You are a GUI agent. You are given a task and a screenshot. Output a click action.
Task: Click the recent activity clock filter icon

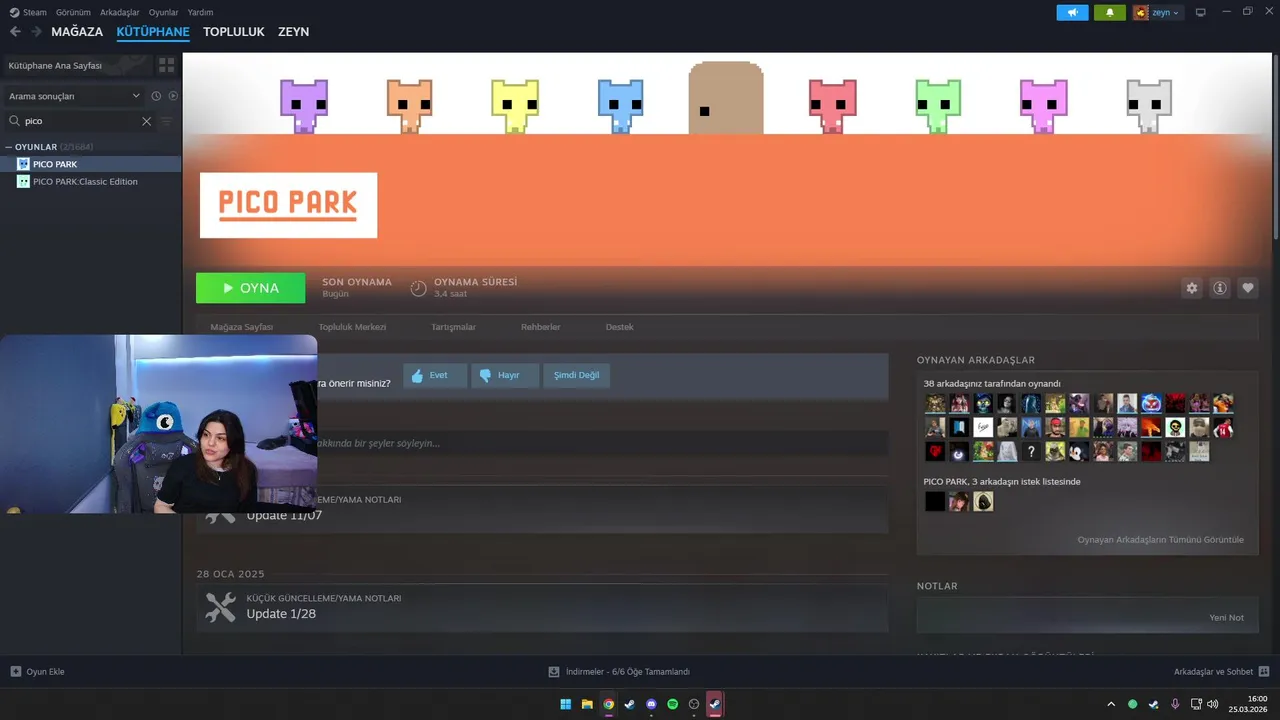point(156,96)
